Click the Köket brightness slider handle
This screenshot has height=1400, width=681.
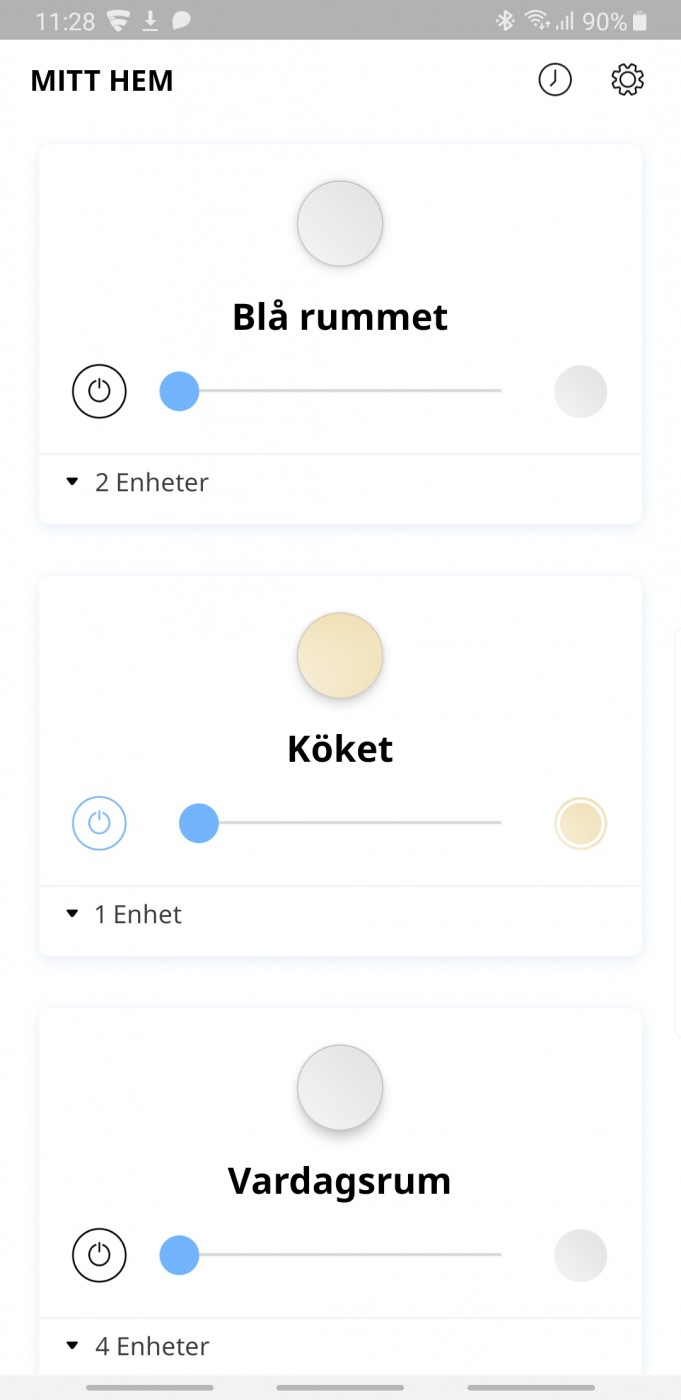pyautogui.click(x=199, y=824)
